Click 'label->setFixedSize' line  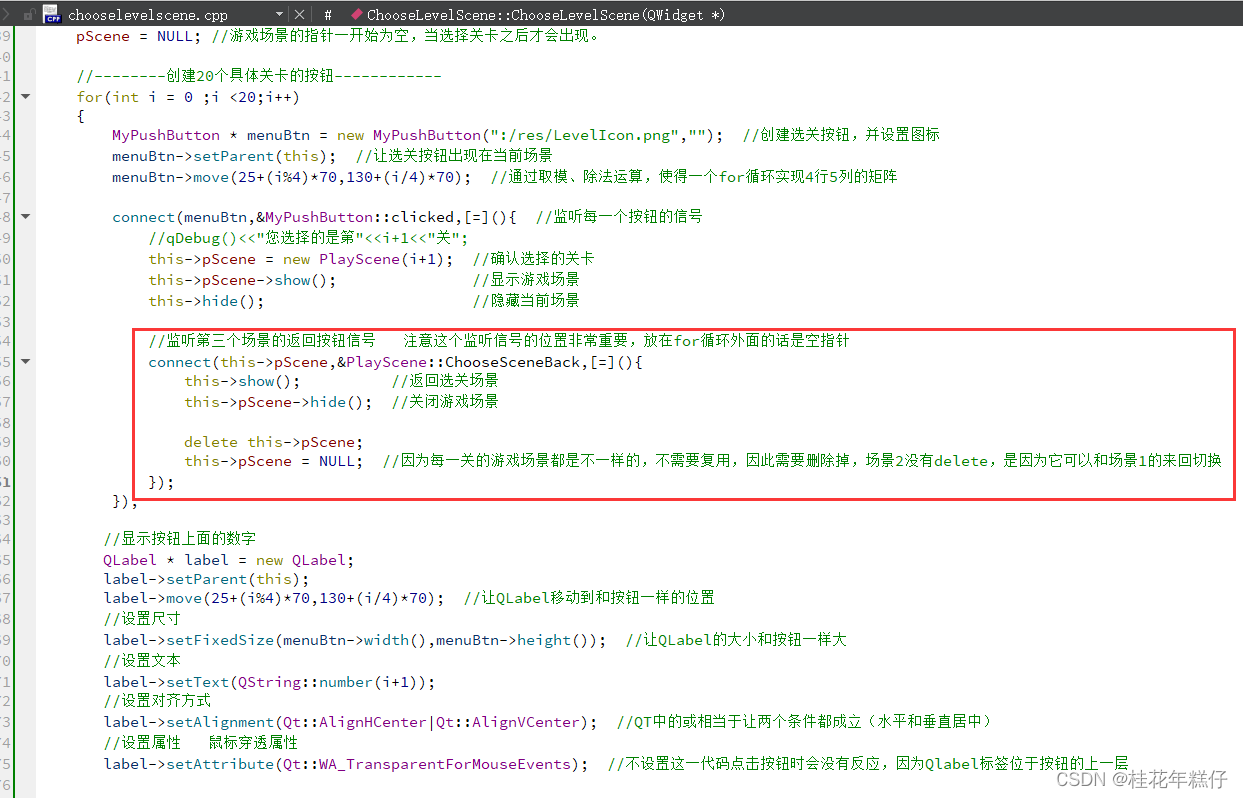coord(354,640)
